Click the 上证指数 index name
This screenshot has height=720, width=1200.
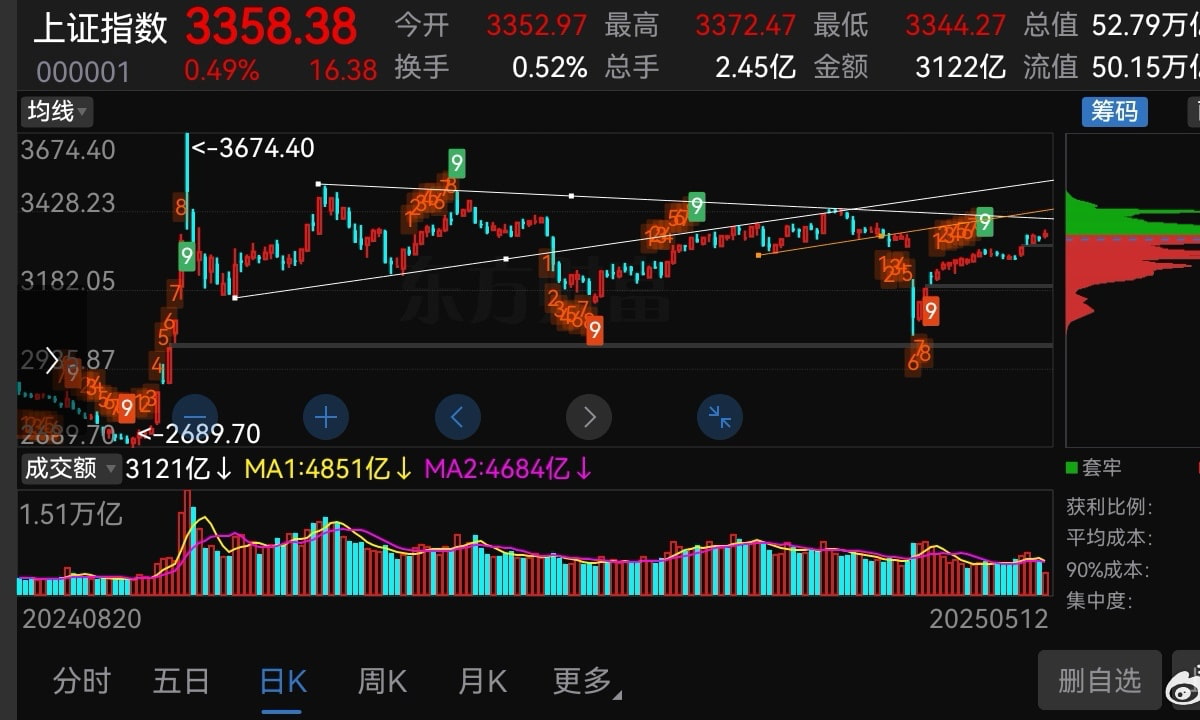point(101,28)
